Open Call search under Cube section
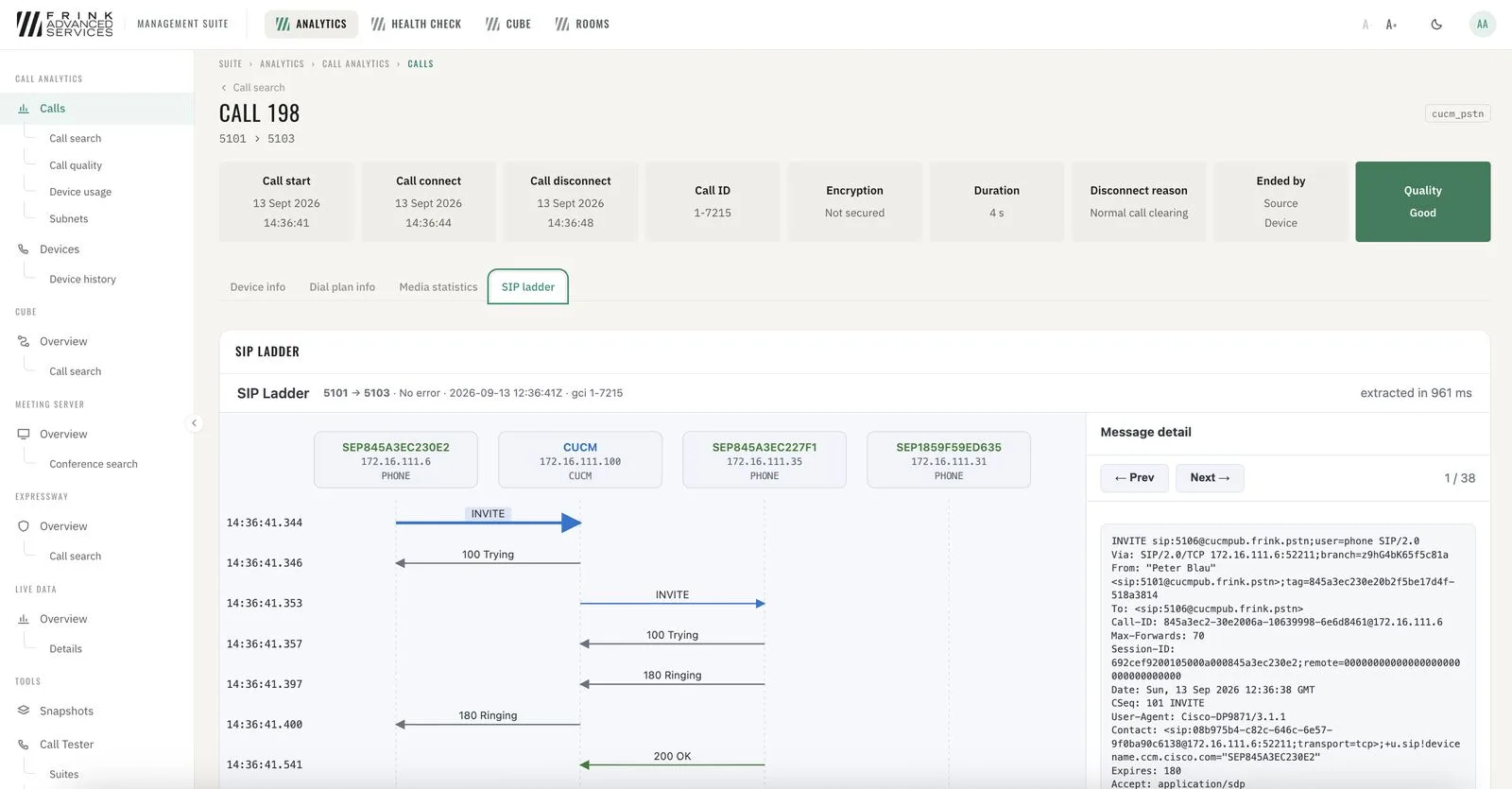The image size is (1512, 789). (x=76, y=371)
